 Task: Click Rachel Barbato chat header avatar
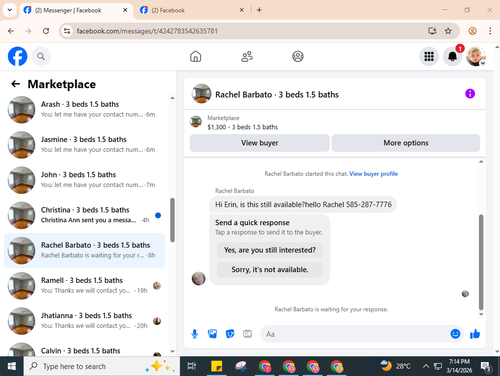(201, 94)
